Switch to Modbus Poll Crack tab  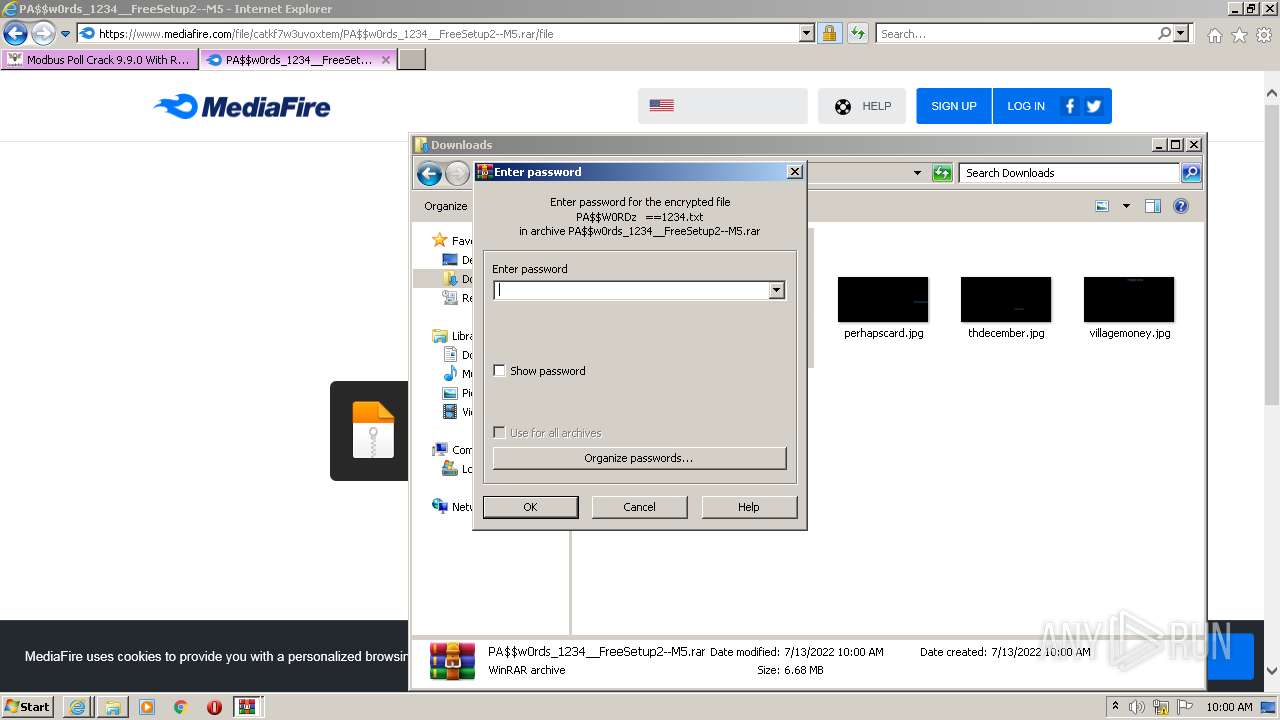coord(99,60)
